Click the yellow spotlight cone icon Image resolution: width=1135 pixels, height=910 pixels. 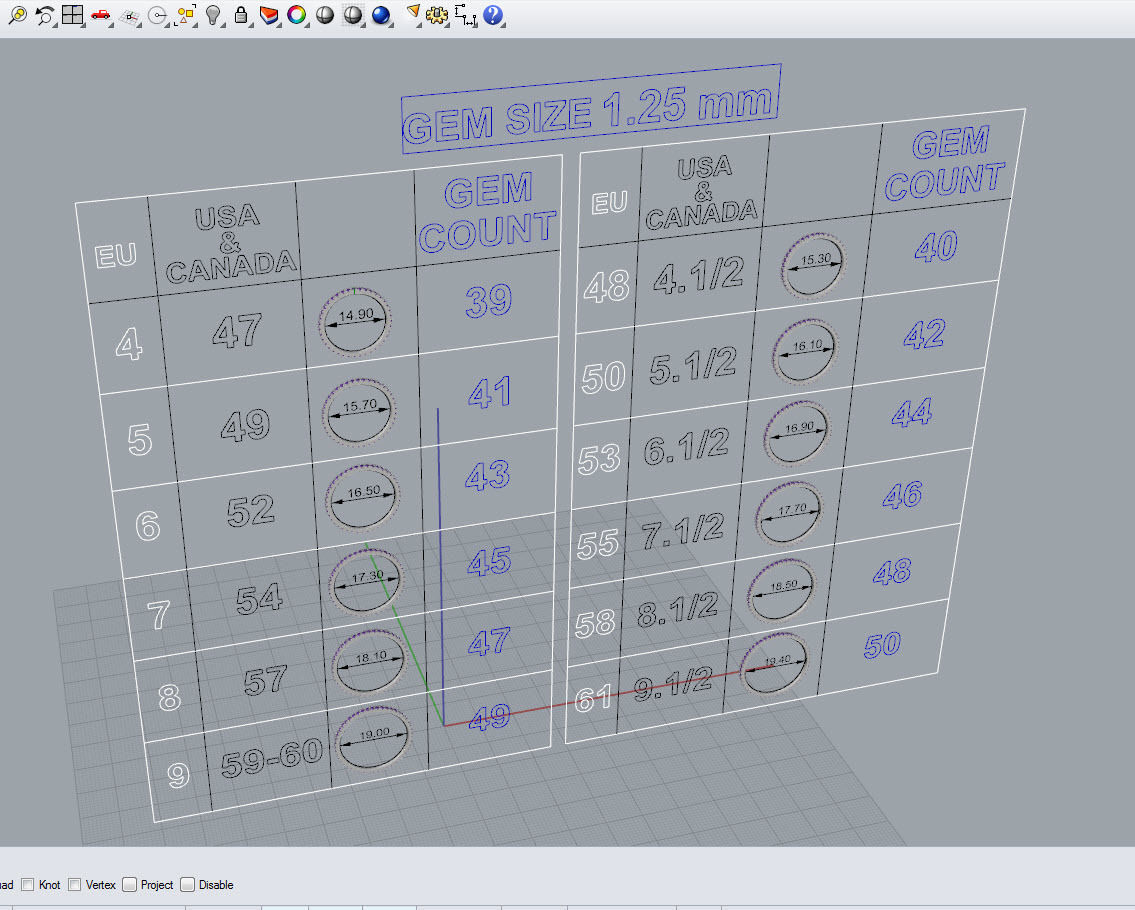coord(413,13)
